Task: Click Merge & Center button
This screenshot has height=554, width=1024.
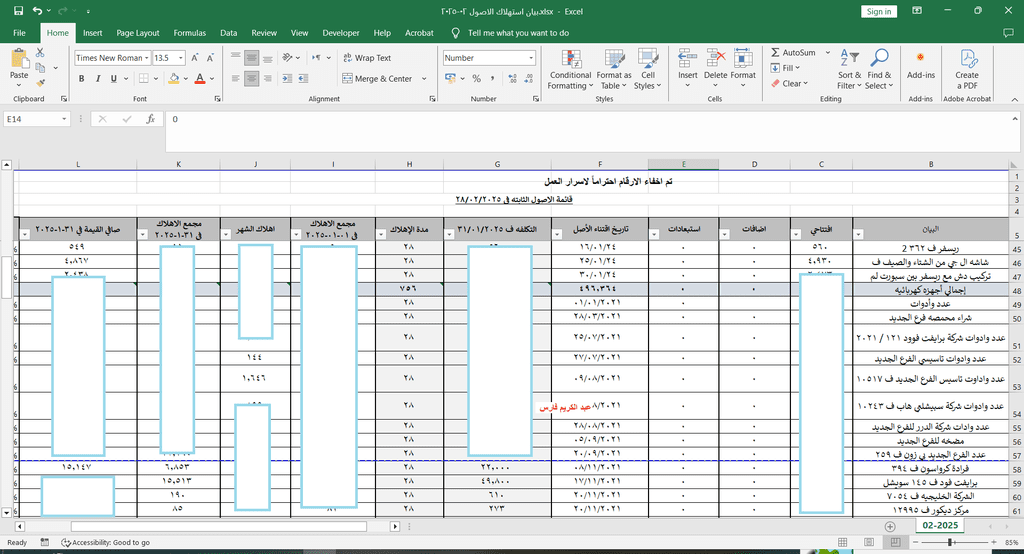Action: (x=377, y=78)
